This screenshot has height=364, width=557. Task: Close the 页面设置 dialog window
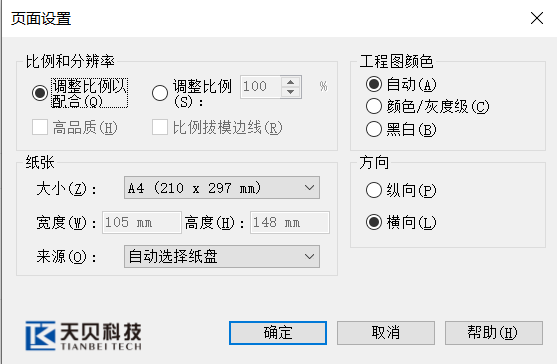coord(537,18)
